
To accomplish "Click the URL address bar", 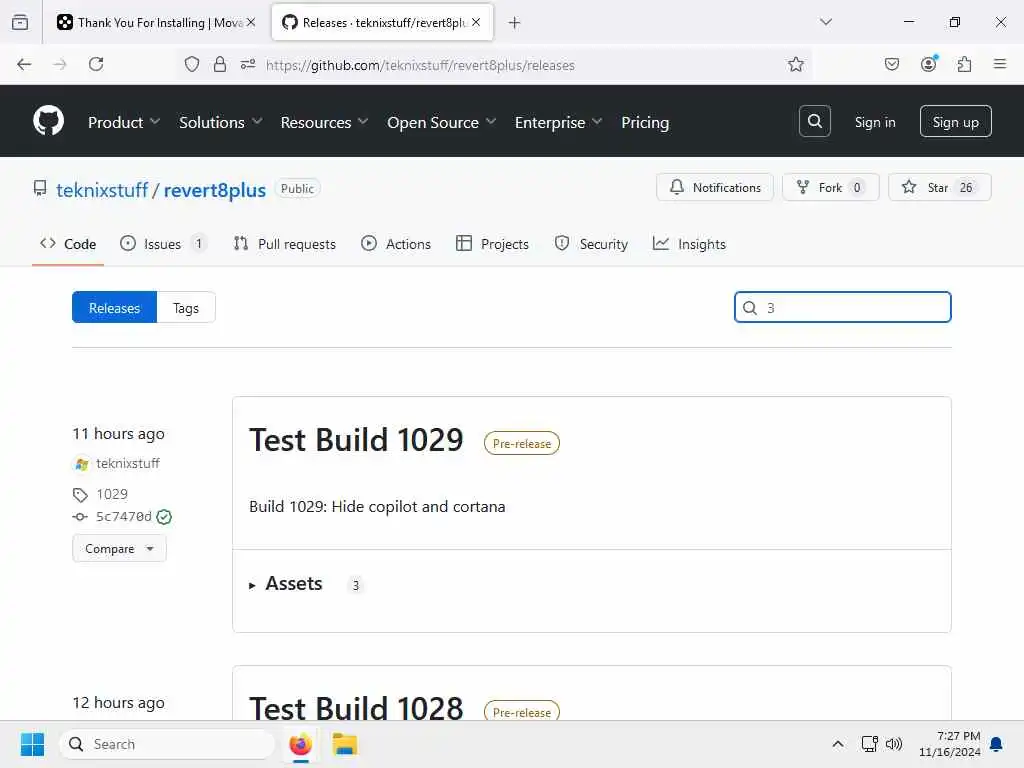I will click(494, 64).
